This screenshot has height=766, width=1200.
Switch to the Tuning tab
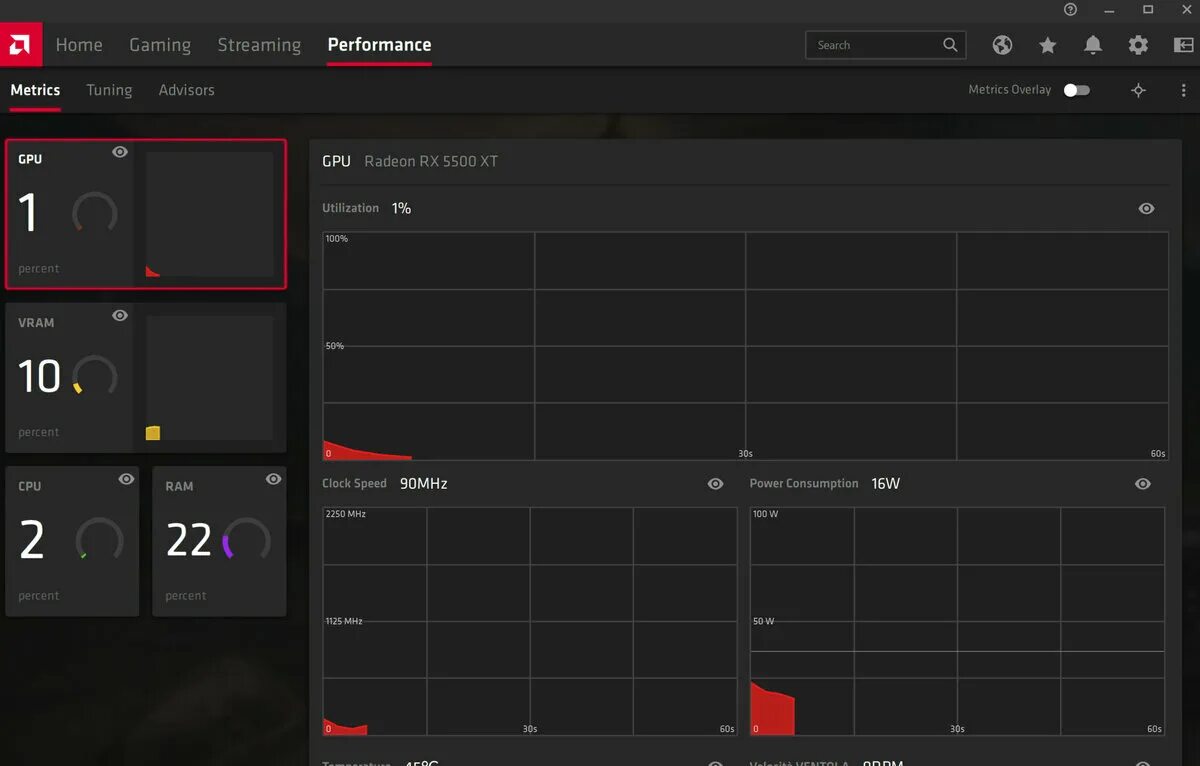(x=109, y=90)
